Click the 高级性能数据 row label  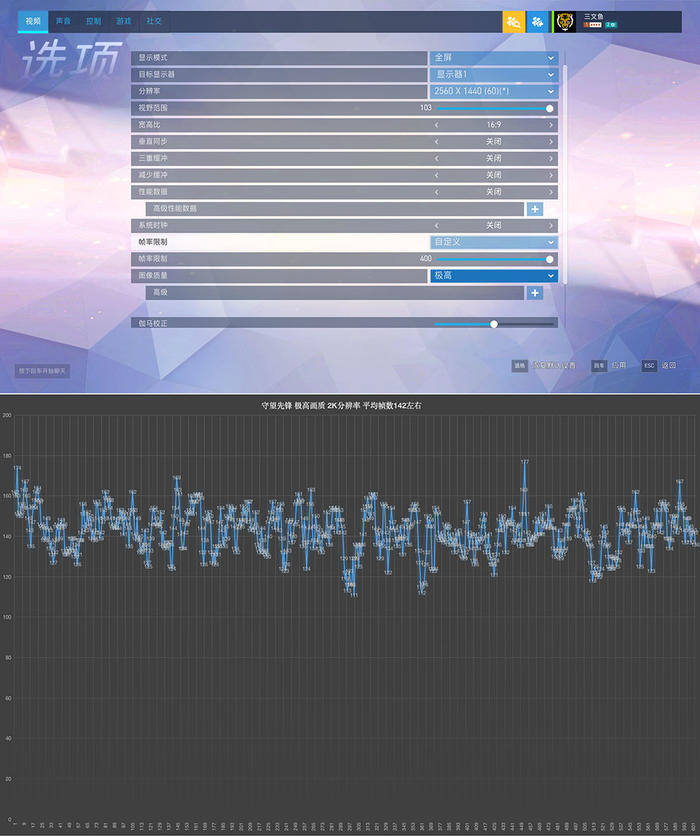pyautogui.click(x=175, y=208)
